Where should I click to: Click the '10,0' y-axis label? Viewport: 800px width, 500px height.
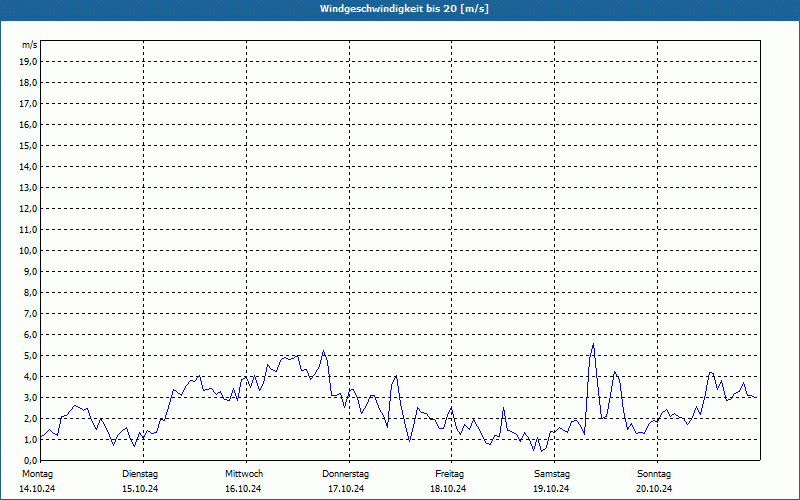28,251
